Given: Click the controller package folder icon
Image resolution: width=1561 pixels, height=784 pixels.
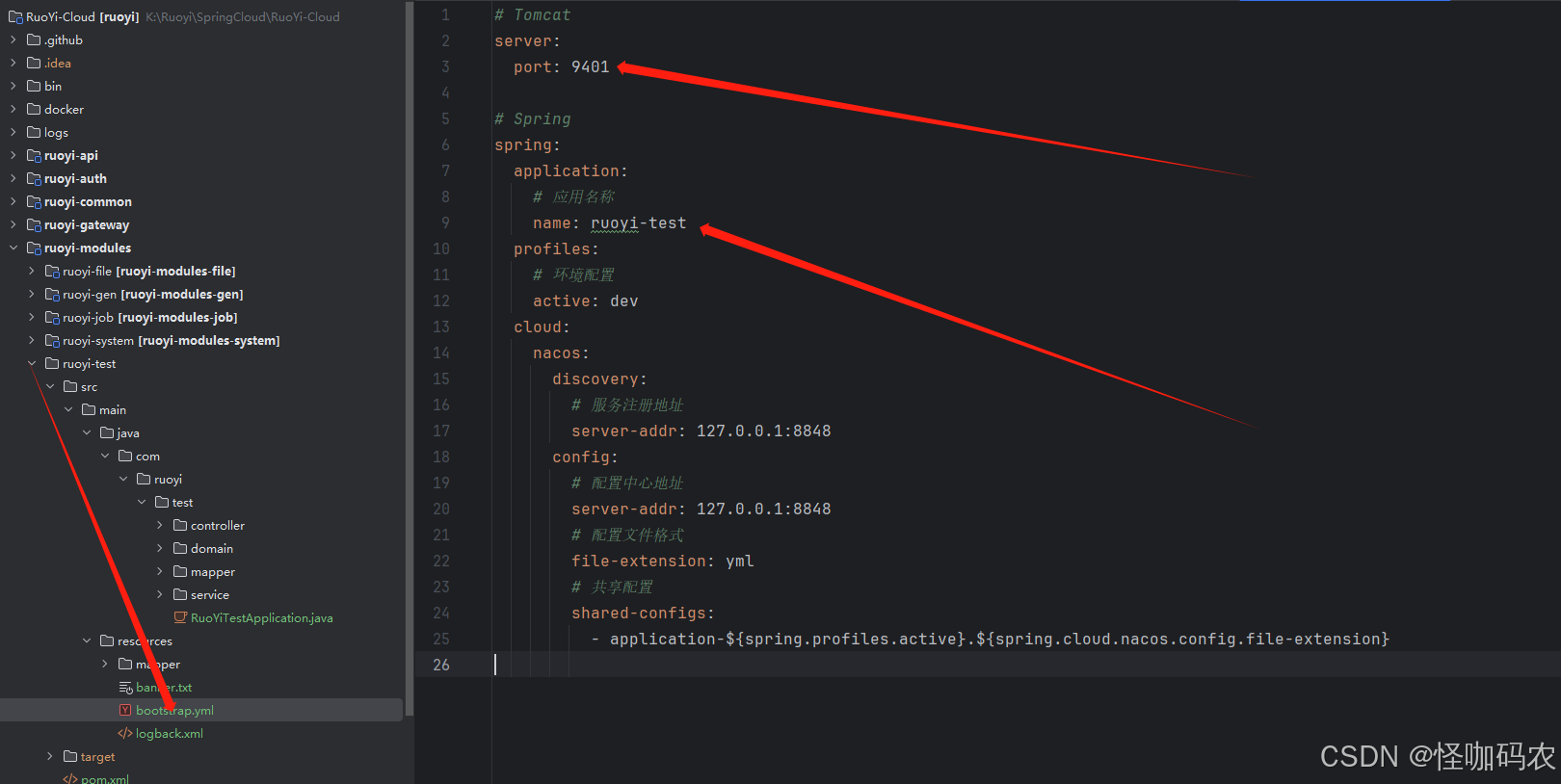Looking at the screenshot, I should (x=180, y=525).
